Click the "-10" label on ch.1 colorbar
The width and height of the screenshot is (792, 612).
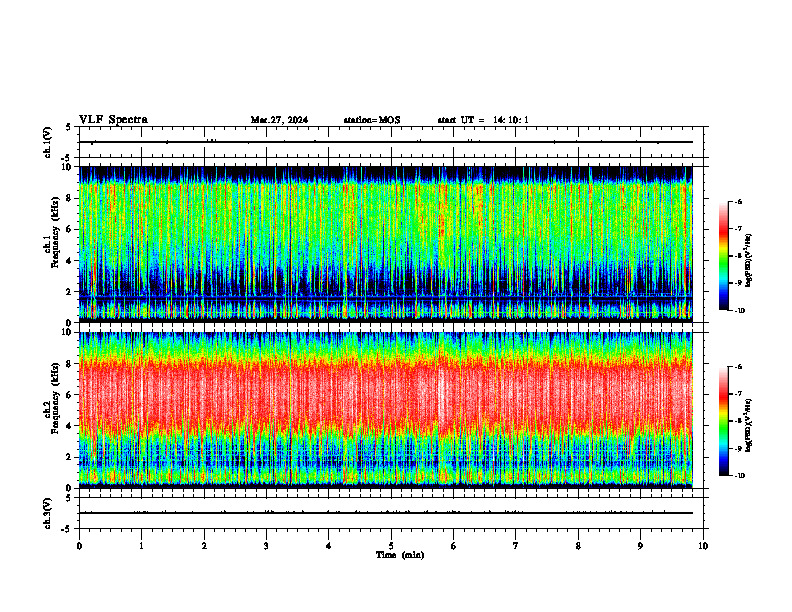739,311
